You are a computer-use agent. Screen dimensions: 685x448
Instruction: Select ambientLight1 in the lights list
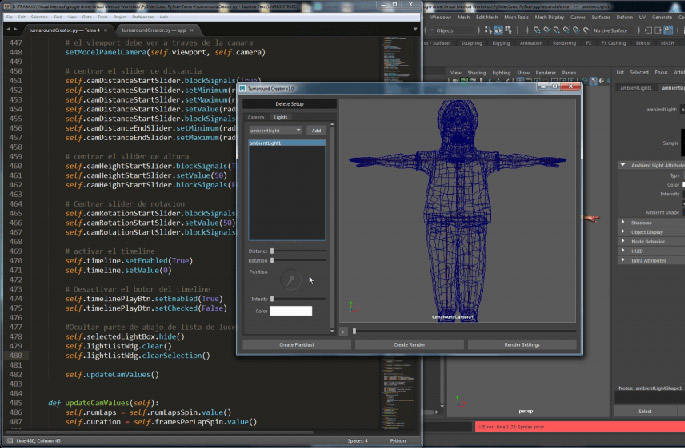[x=287, y=143]
